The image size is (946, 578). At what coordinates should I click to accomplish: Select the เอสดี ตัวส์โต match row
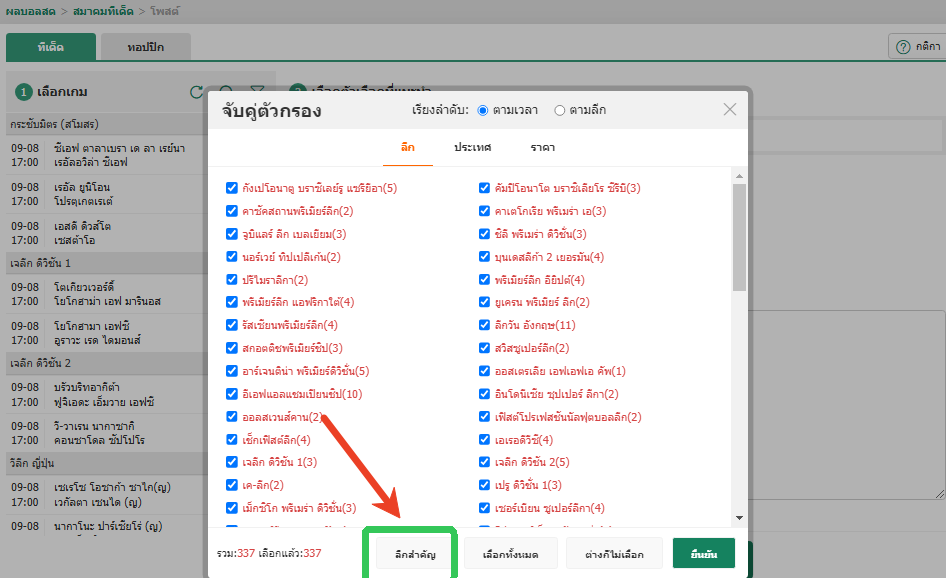pyautogui.click(x=107, y=233)
